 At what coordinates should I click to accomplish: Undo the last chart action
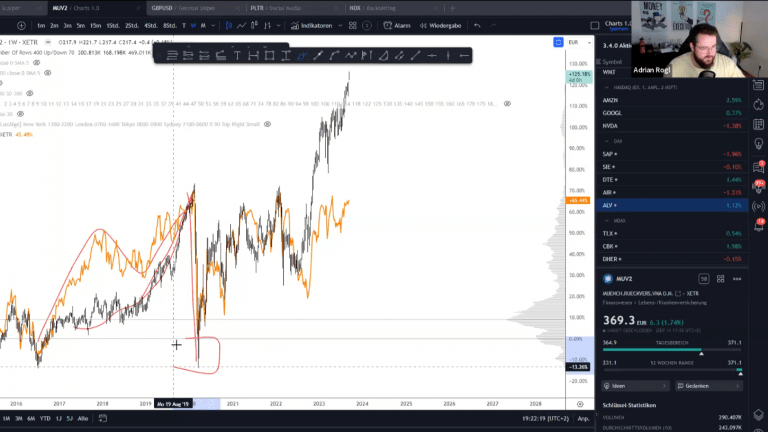(477, 25)
